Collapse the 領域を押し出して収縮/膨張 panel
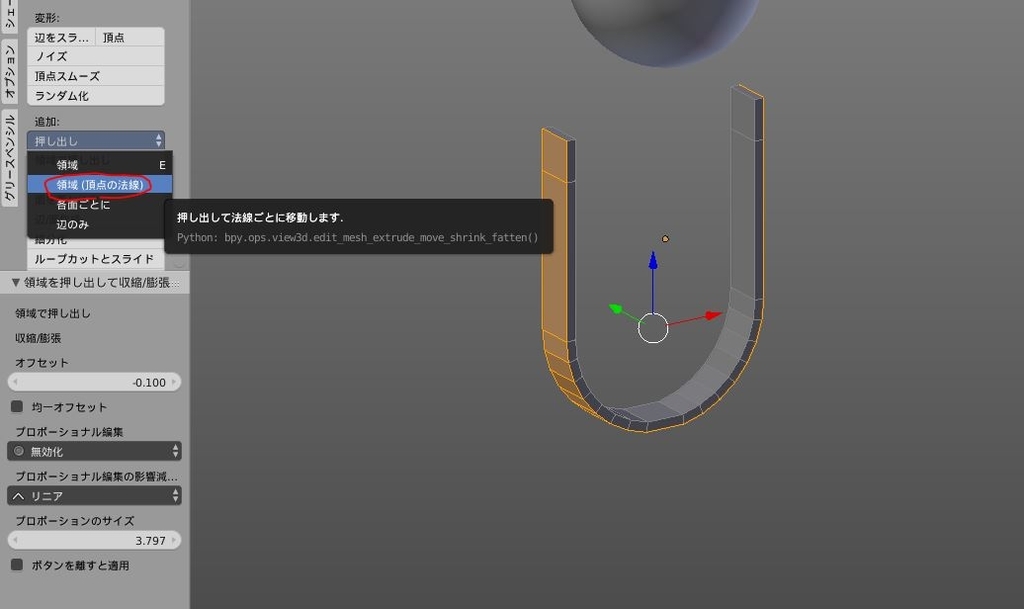Screen dimensions: 1024x609 (x=16, y=282)
